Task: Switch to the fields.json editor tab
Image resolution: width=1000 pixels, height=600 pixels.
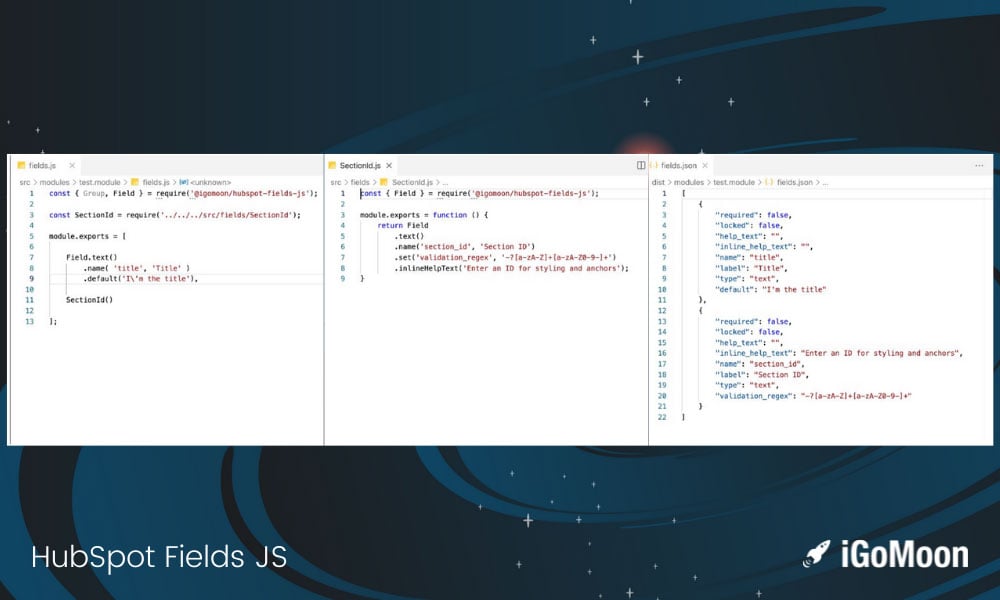Action: pyautogui.click(x=679, y=166)
